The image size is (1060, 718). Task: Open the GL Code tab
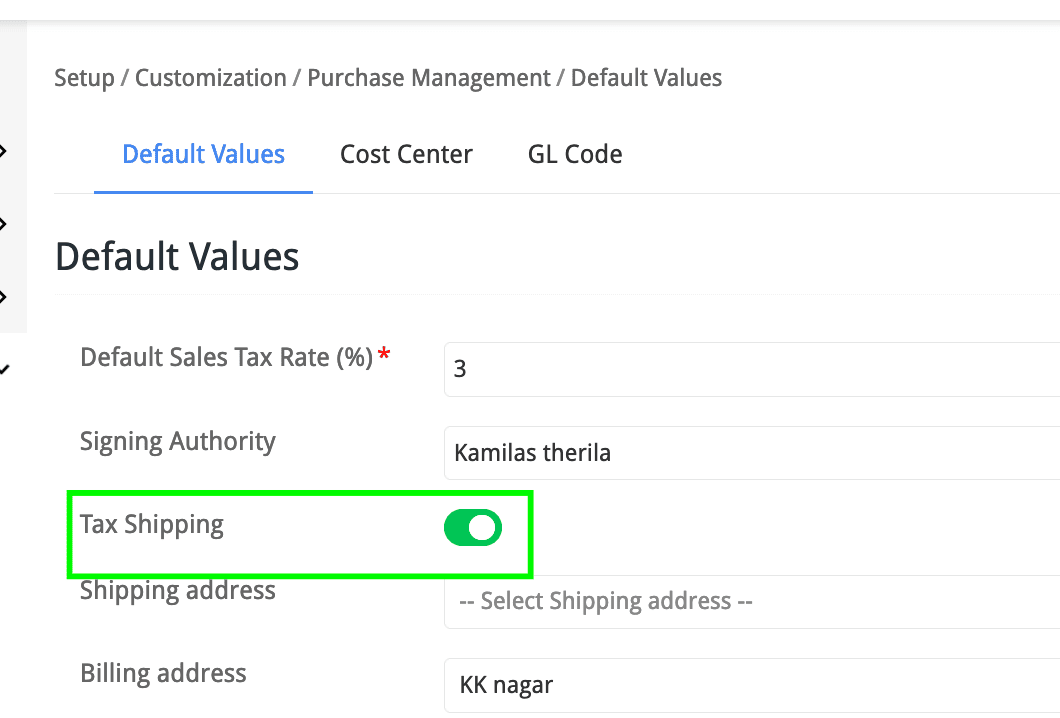tap(575, 155)
